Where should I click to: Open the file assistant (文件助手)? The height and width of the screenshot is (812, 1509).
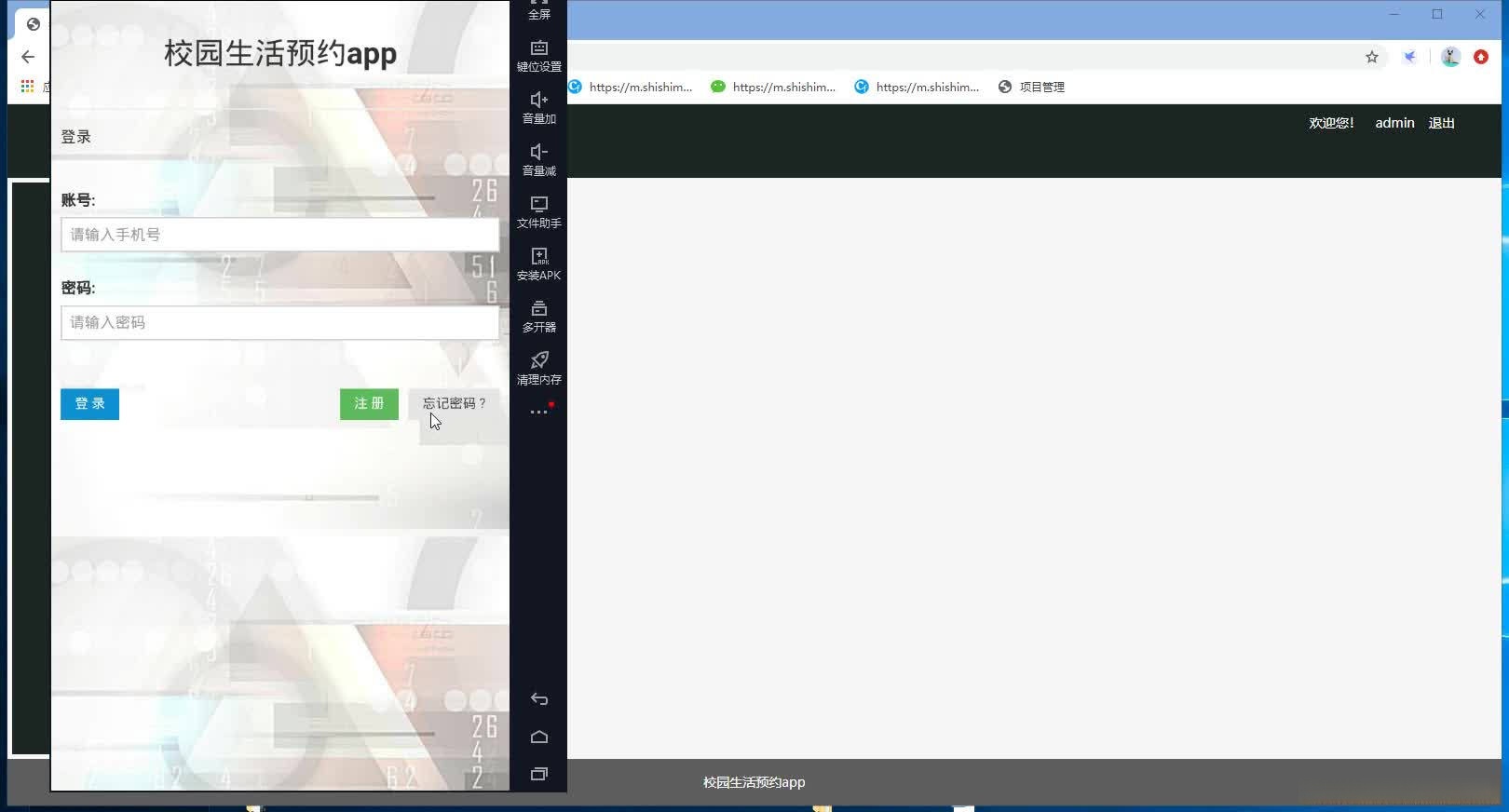539,212
